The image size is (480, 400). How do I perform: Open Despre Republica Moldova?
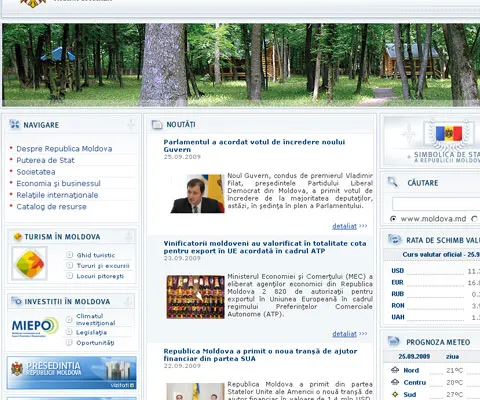64,149
